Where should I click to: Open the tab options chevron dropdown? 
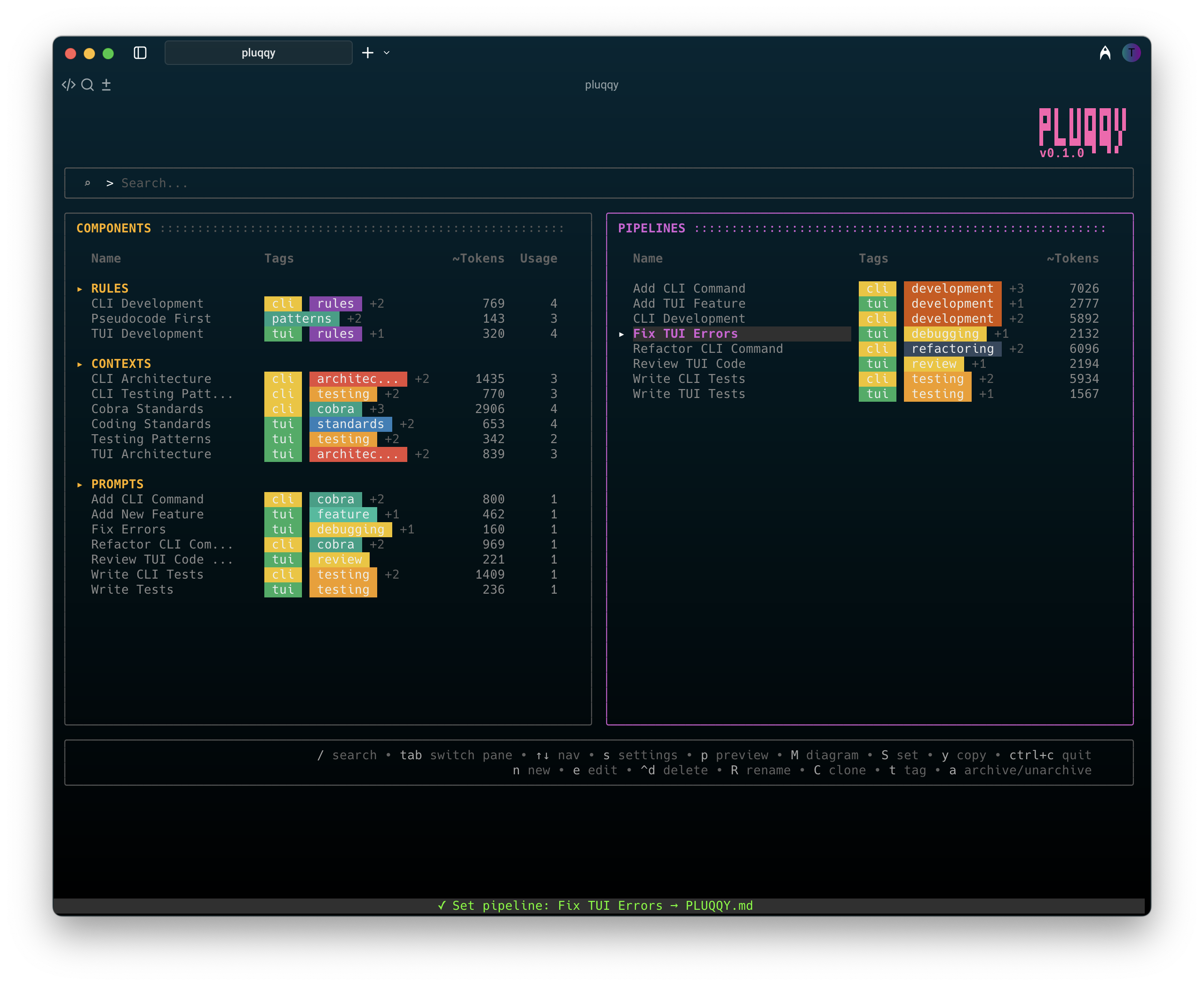(386, 53)
